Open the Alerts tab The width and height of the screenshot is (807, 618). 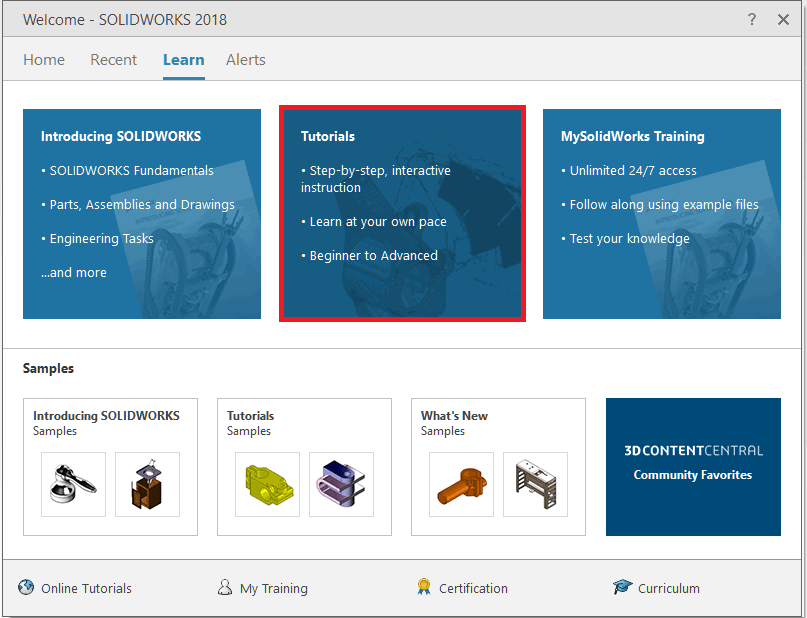point(246,60)
